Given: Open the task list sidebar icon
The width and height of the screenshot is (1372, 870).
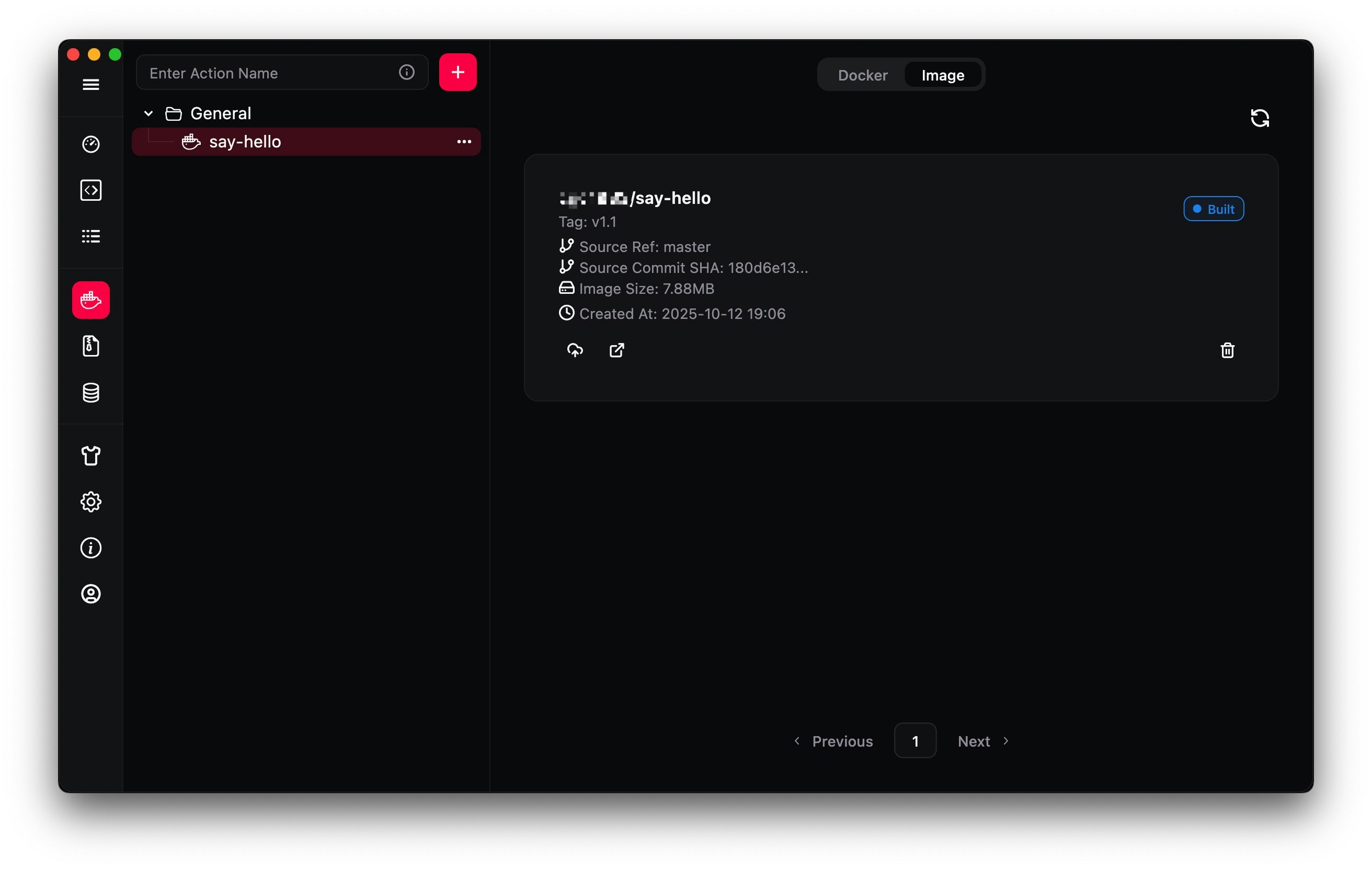Looking at the screenshot, I should [90, 236].
